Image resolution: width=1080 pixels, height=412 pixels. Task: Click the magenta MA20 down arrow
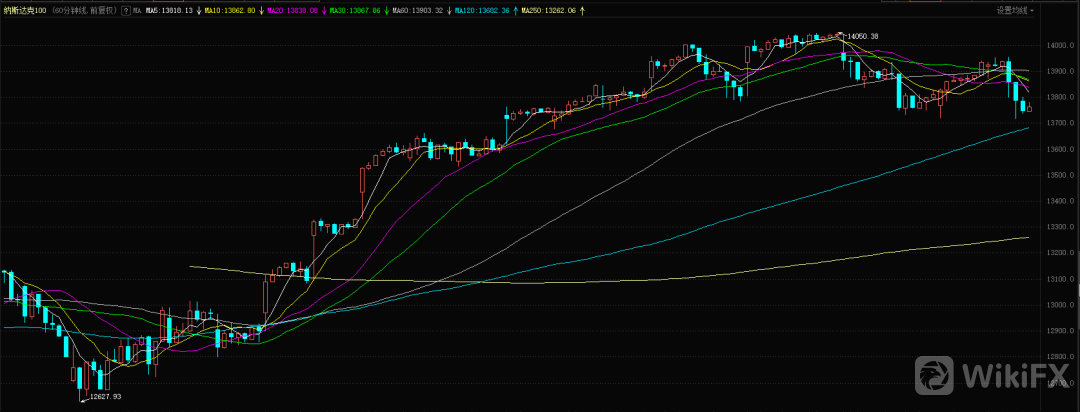pyautogui.click(x=325, y=10)
